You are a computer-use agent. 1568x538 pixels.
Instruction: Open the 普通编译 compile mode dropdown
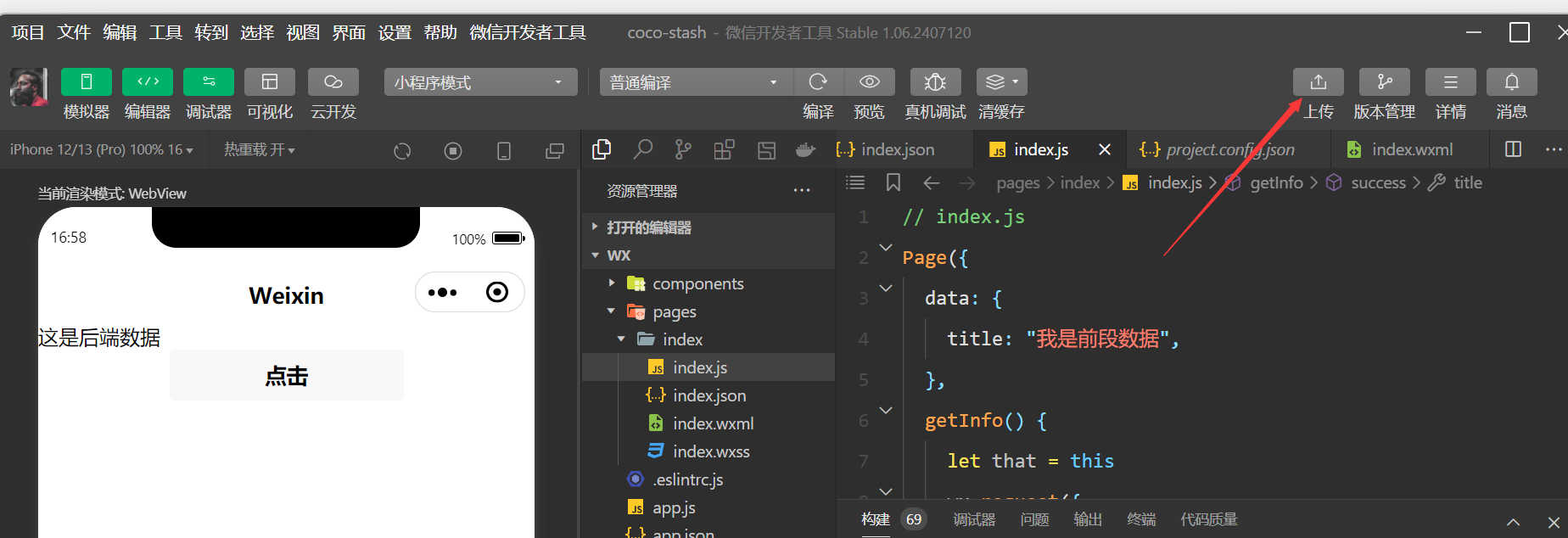tap(694, 82)
